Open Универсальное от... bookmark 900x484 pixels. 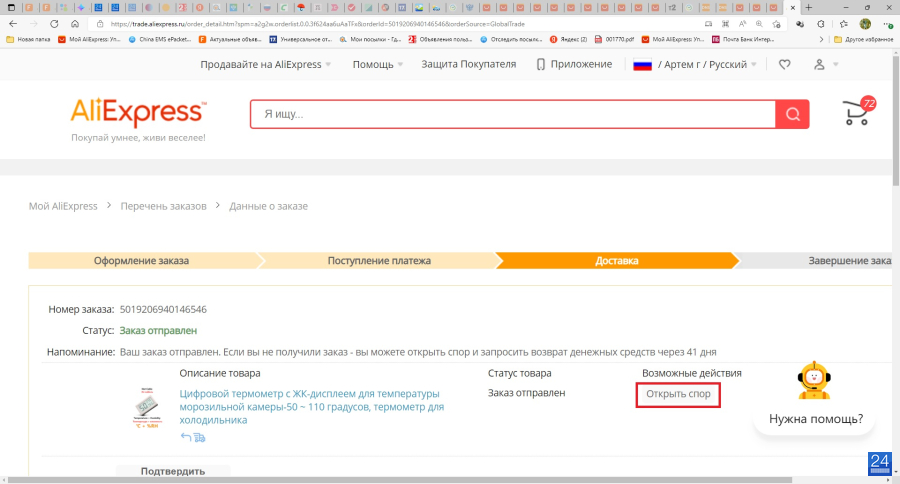pyautogui.click(x=301, y=39)
